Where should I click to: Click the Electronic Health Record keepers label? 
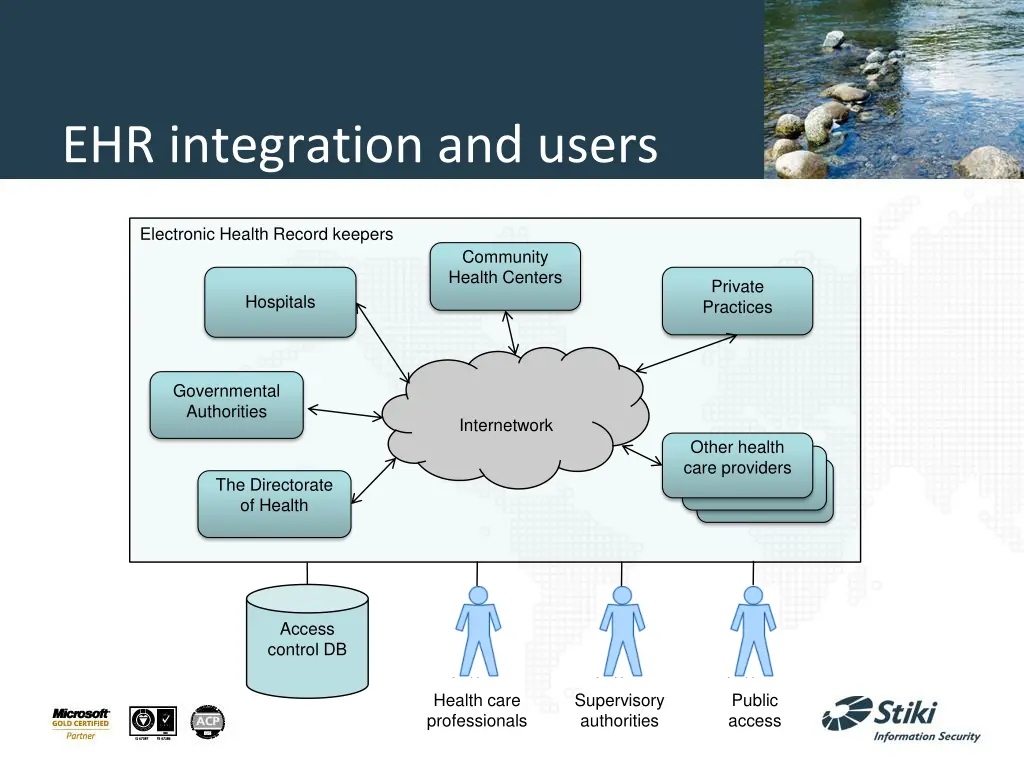pos(266,235)
